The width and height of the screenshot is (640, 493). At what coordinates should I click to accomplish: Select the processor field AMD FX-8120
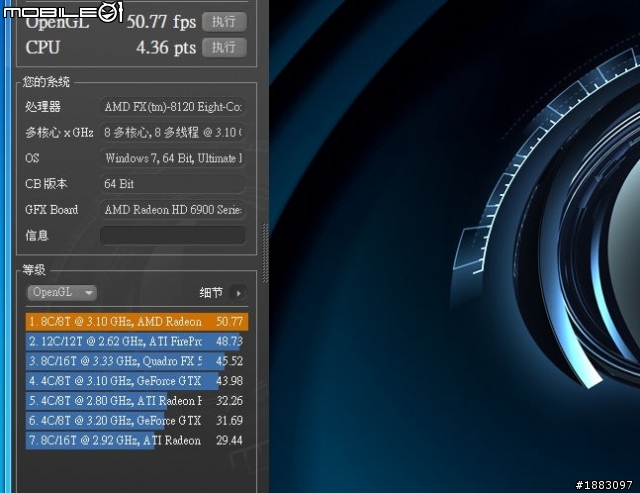pos(173,107)
